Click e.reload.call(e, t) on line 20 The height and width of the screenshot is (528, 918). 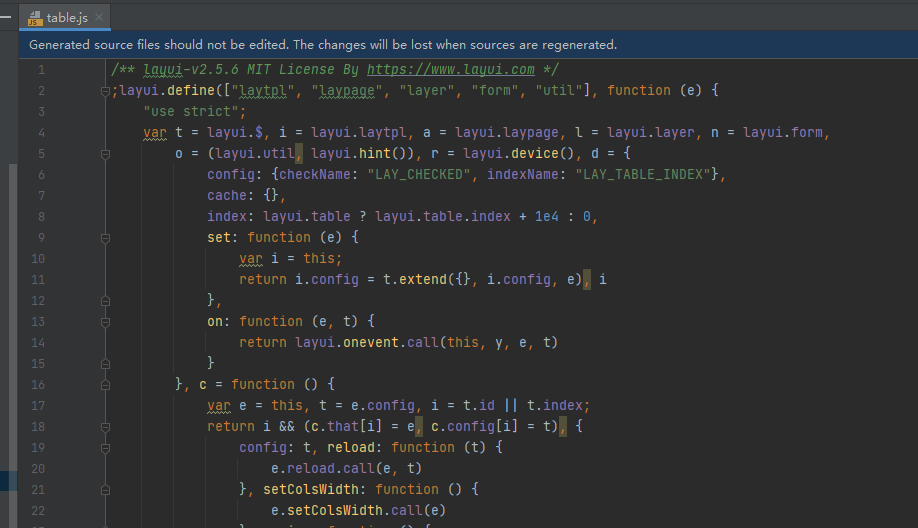347,469
